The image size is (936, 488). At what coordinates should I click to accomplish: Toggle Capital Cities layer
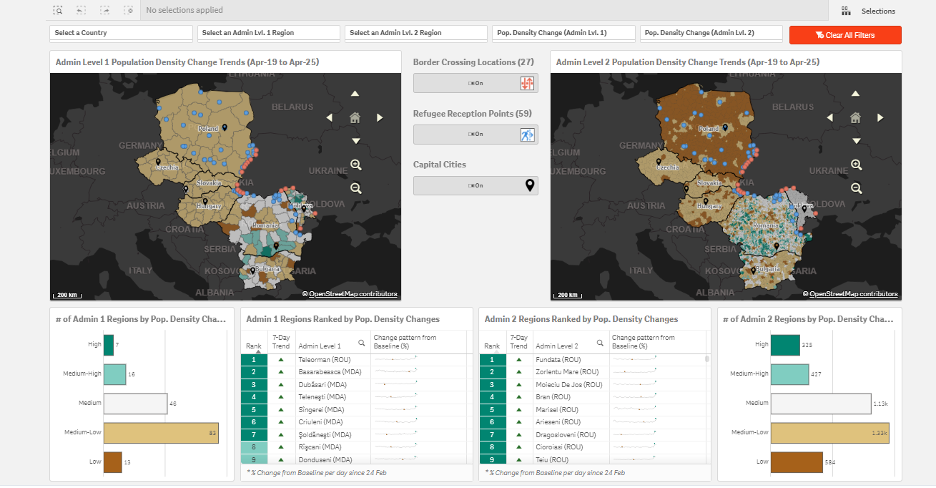point(475,185)
